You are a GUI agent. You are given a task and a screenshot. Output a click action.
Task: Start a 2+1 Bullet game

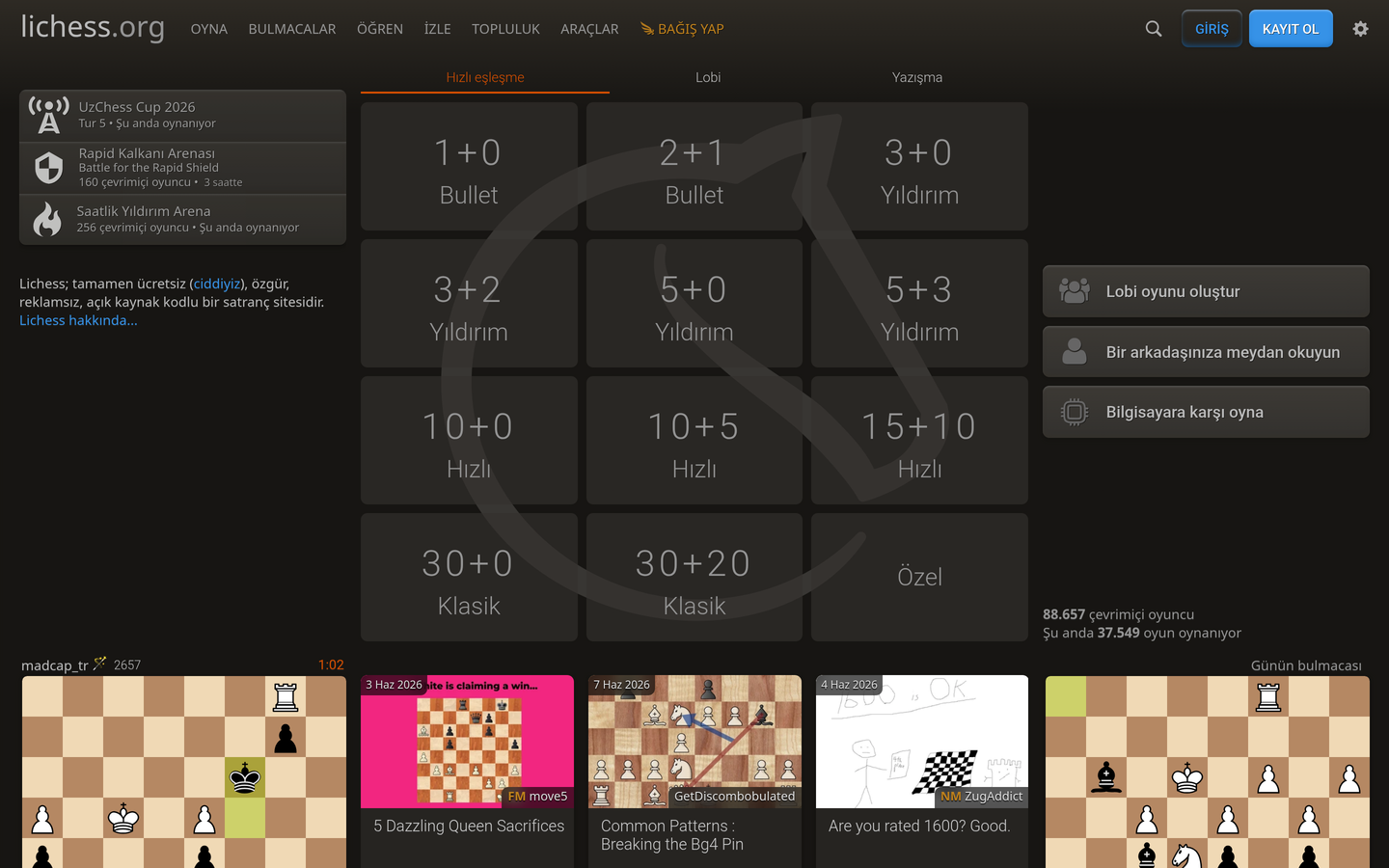click(694, 167)
